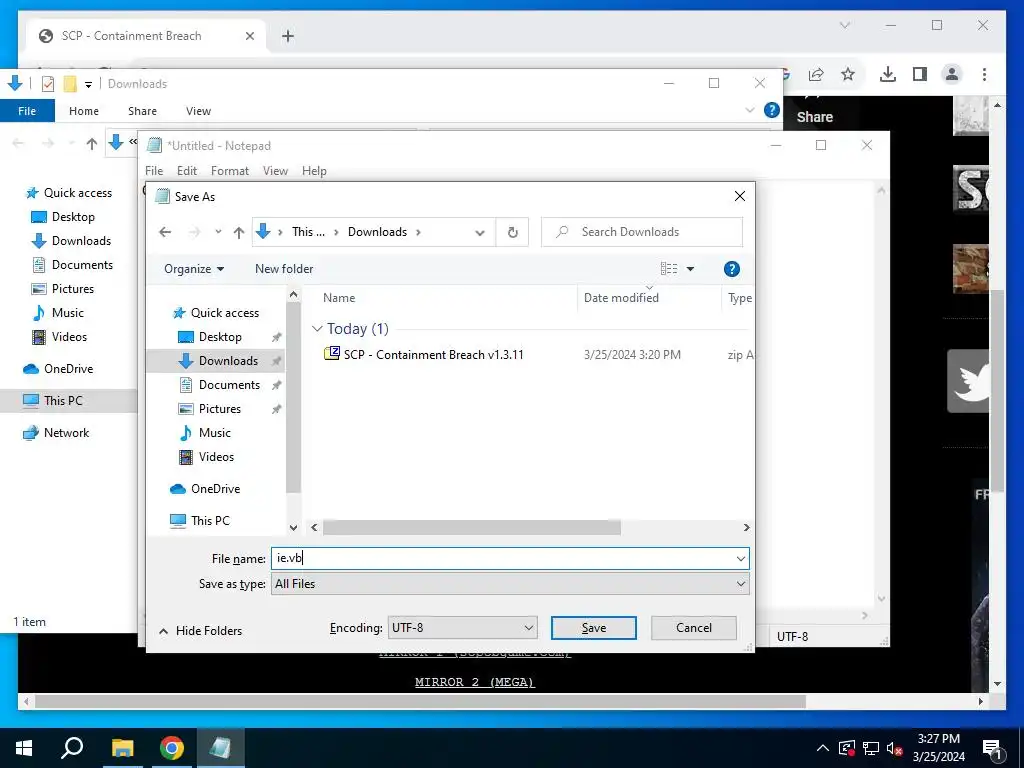The width and height of the screenshot is (1024, 768).
Task: Open notification center icon
Action: tap(993, 748)
